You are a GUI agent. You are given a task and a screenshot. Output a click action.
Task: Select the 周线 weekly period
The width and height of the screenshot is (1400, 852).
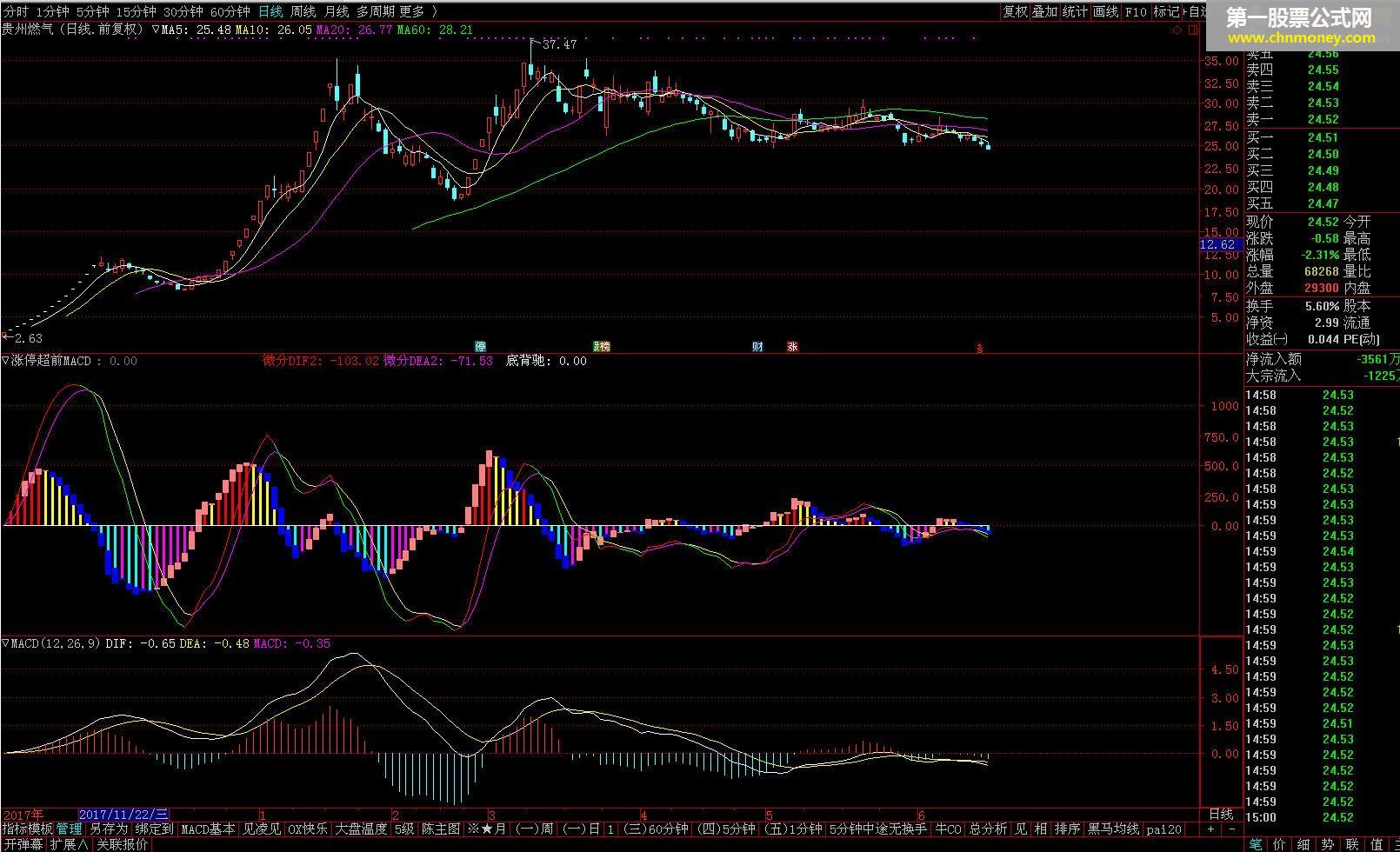coord(303,12)
